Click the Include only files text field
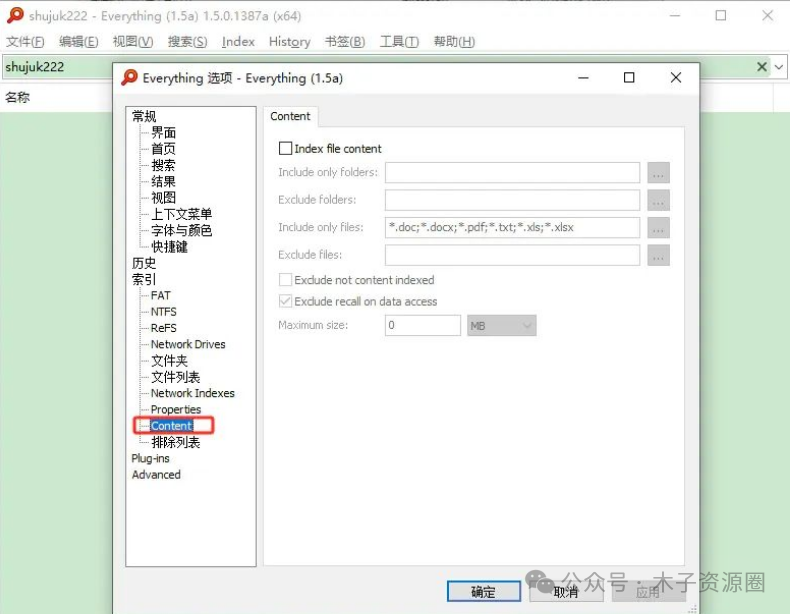Image resolution: width=791 pixels, height=614 pixels. pyautogui.click(x=512, y=228)
